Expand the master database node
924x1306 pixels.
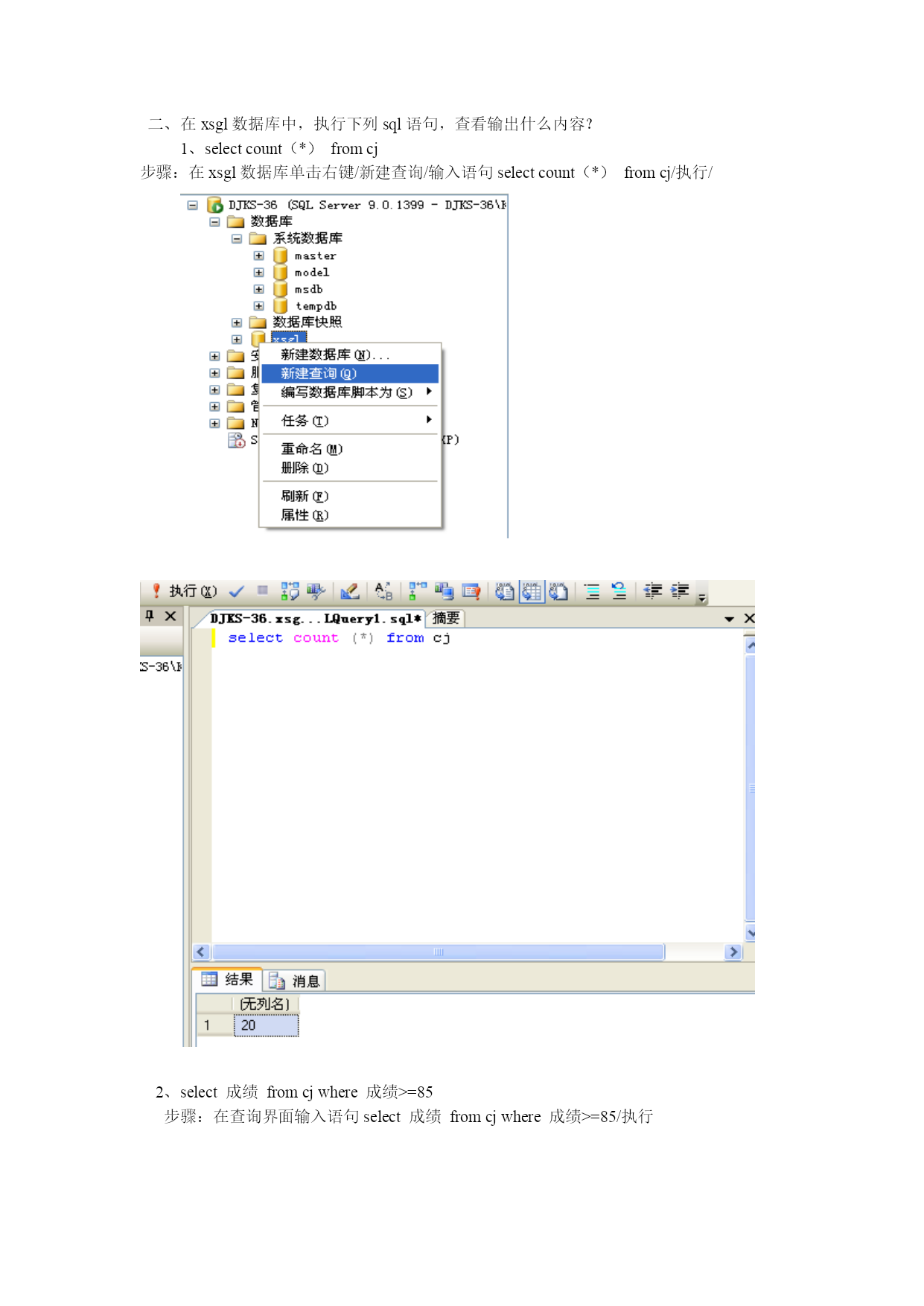(x=258, y=255)
